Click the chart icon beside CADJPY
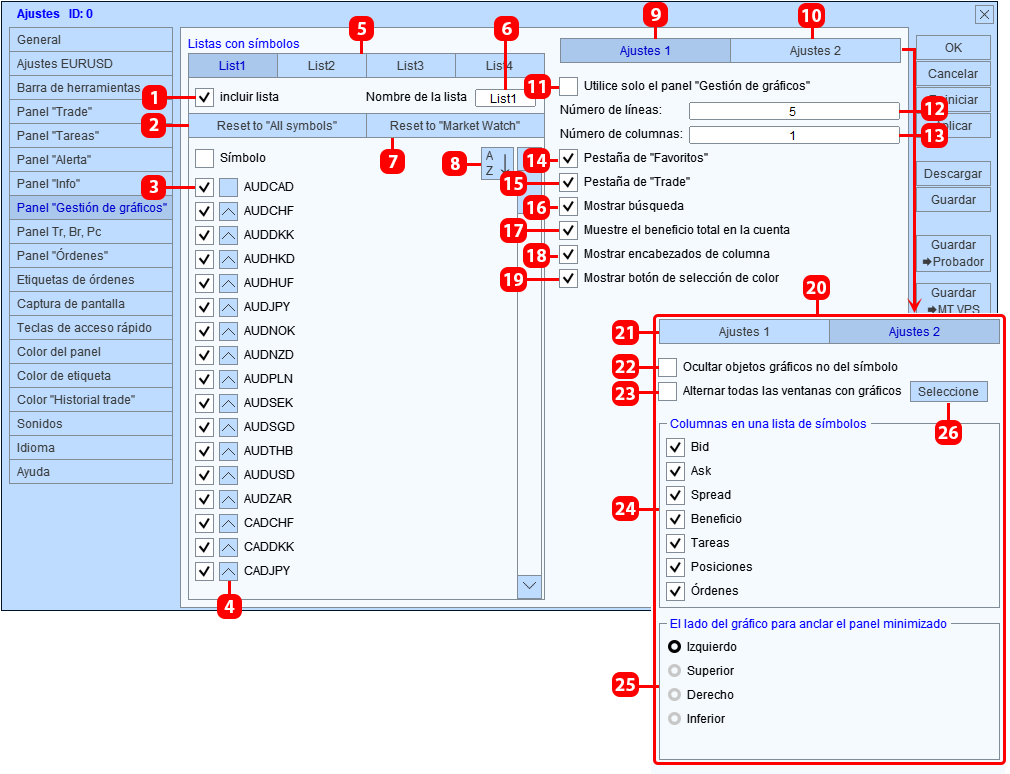The width and height of the screenshot is (1010, 774). (228, 571)
